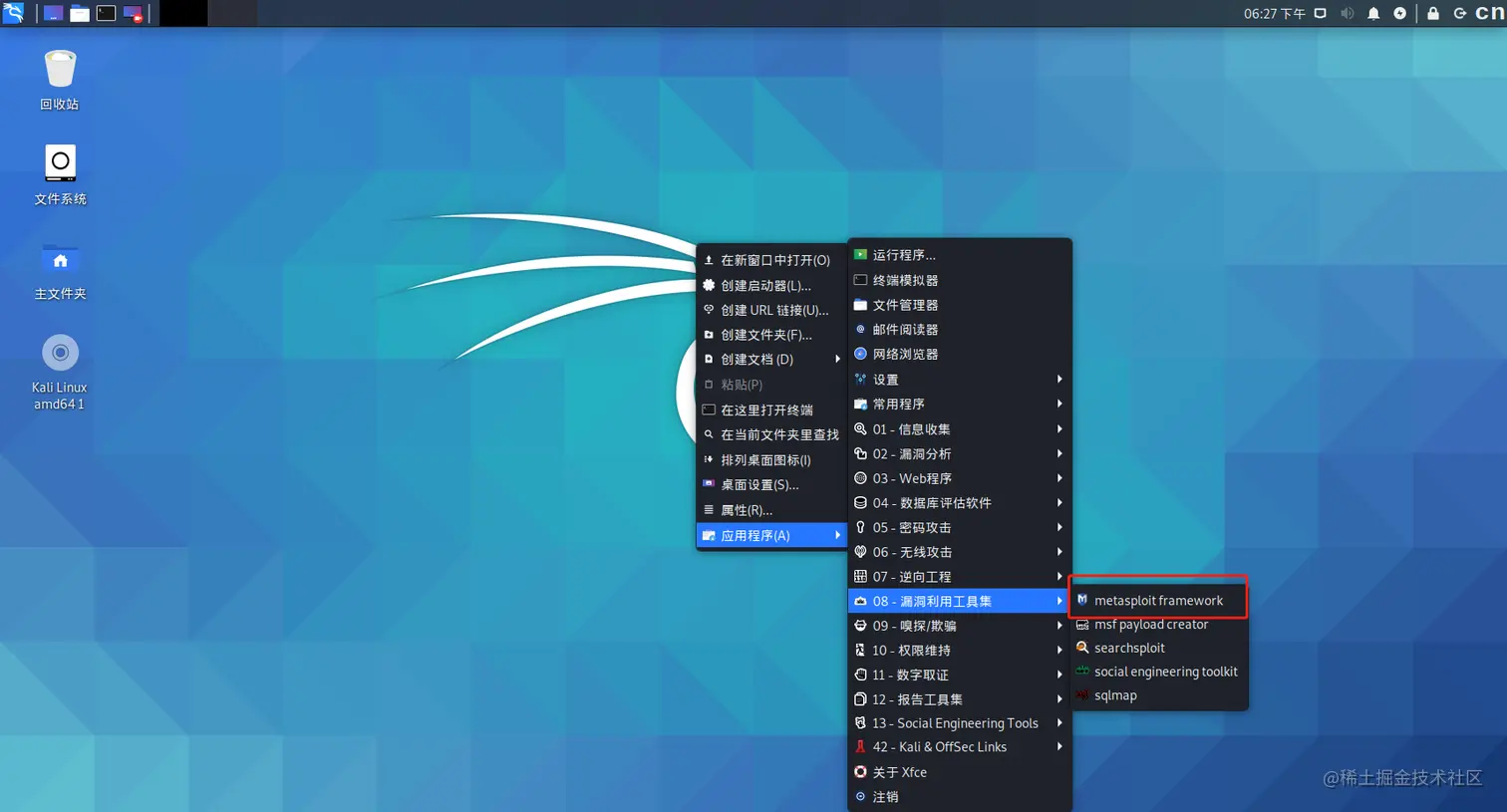This screenshot has height=812, width=1507.
Task: Click the screen recorder panel icon
Action: point(133,14)
